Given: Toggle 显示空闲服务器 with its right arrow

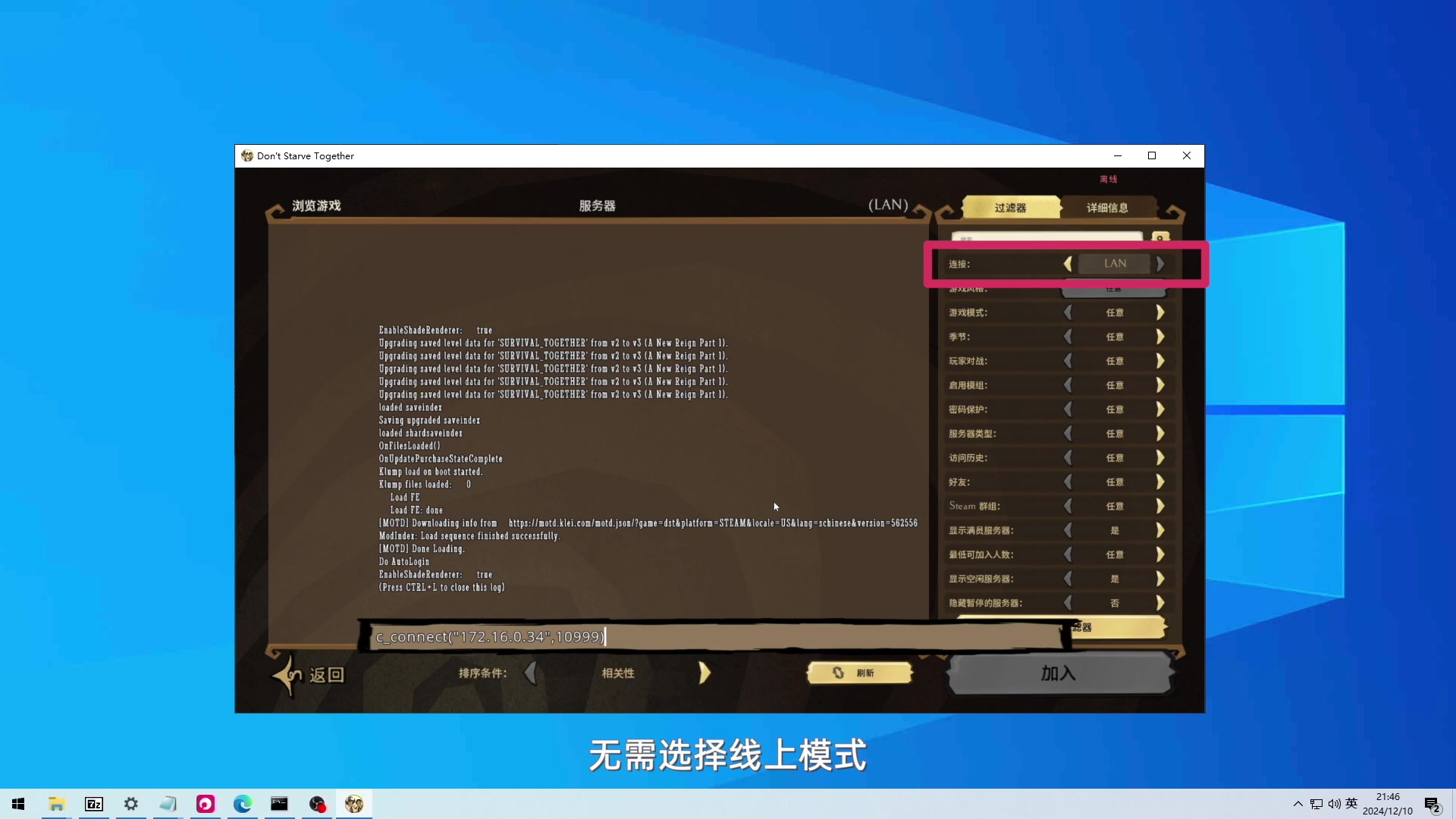Looking at the screenshot, I should click(x=1160, y=579).
